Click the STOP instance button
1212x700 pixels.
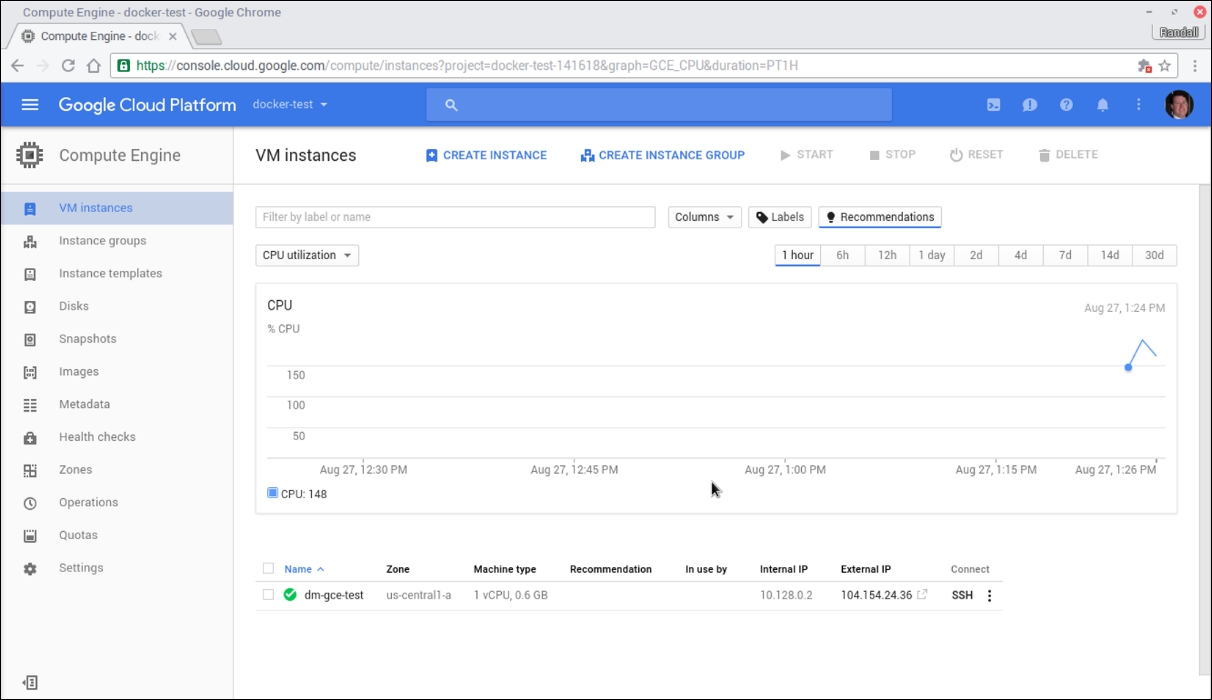click(892, 155)
